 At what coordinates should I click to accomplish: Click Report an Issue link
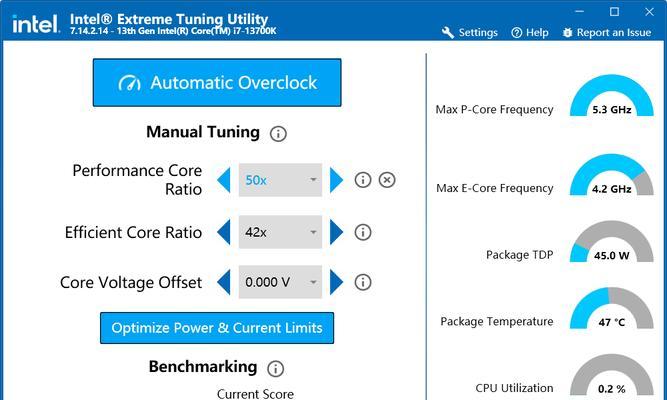tap(607, 33)
